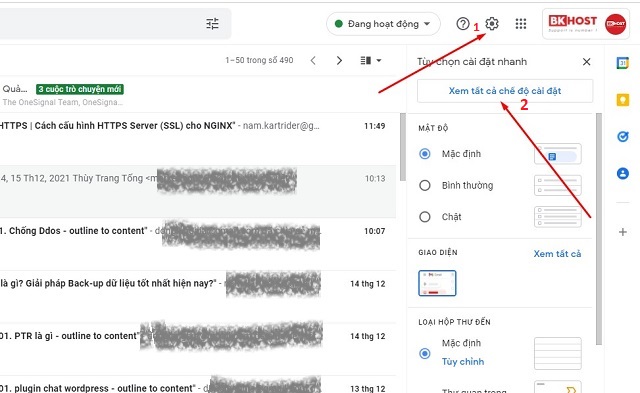The image size is (640, 393).
Task: Open Google Tasks side panel icon
Action: (x=622, y=136)
